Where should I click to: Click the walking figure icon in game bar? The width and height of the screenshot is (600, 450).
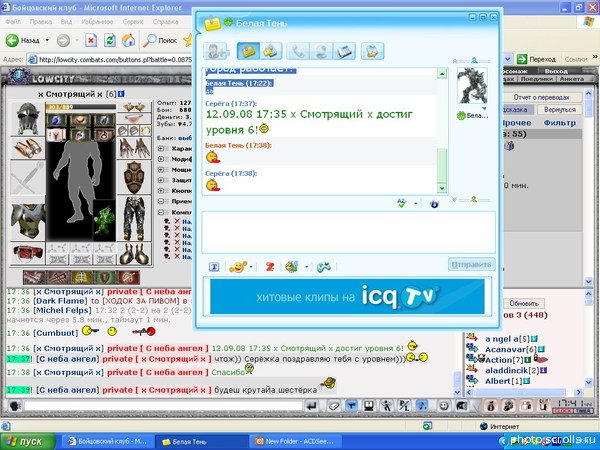387,406
